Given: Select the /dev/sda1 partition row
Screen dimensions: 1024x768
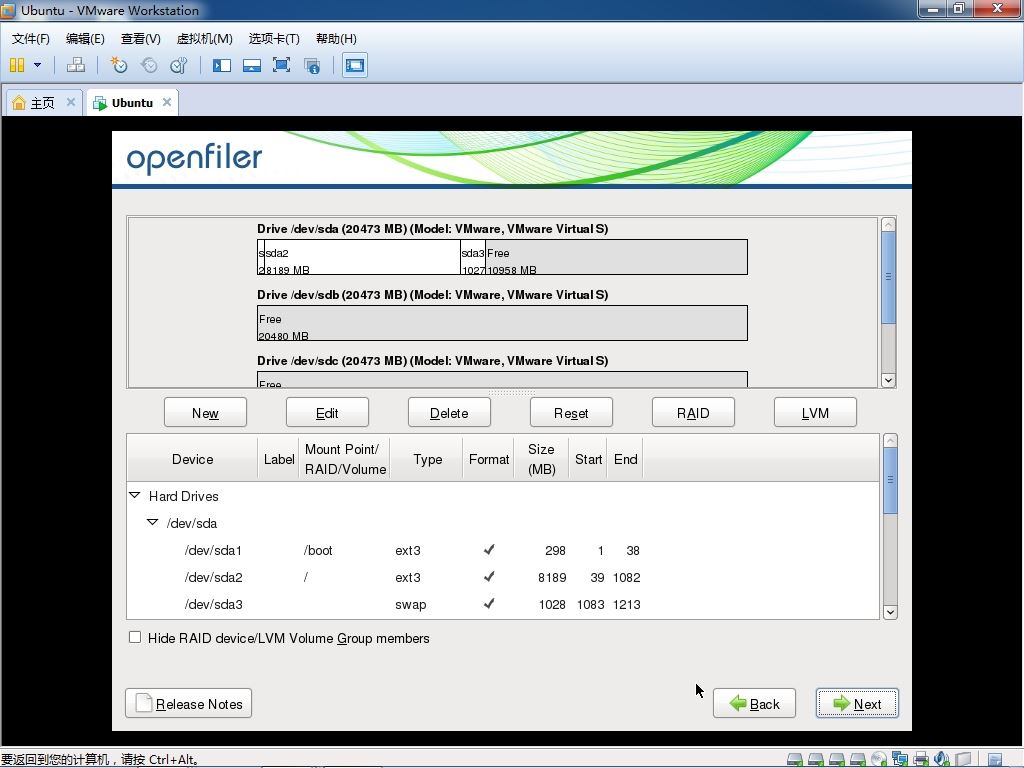Looking at the screenshot, I should pos(503,551).
